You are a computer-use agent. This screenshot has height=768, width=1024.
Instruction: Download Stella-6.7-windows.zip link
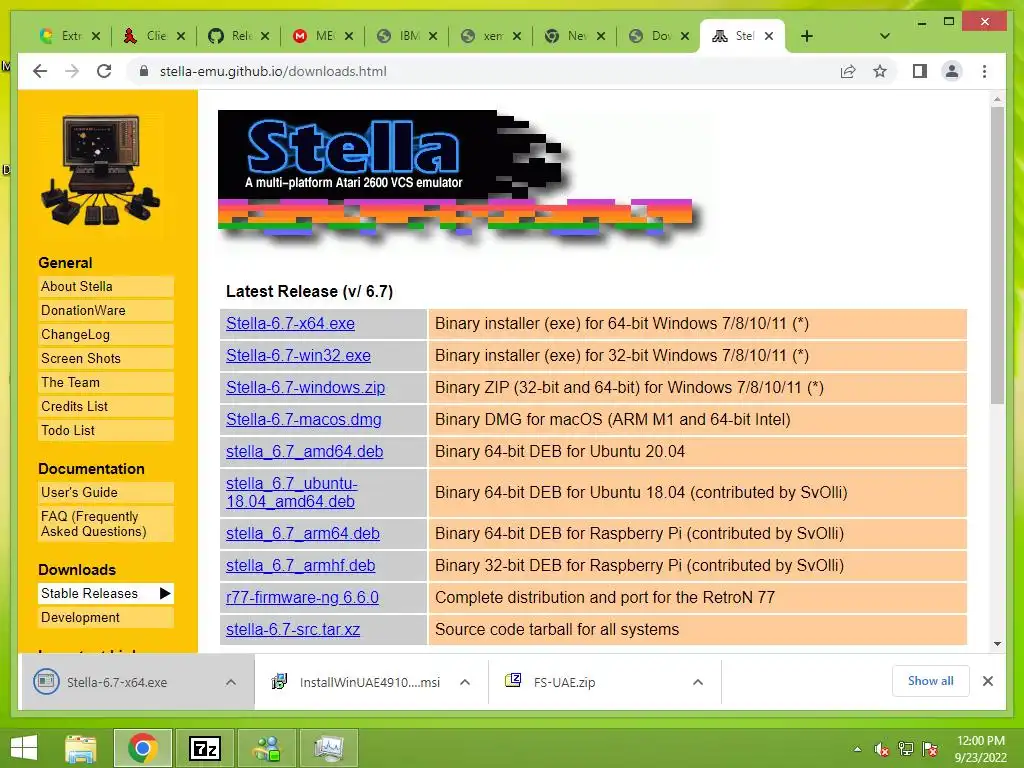(306, 387)
